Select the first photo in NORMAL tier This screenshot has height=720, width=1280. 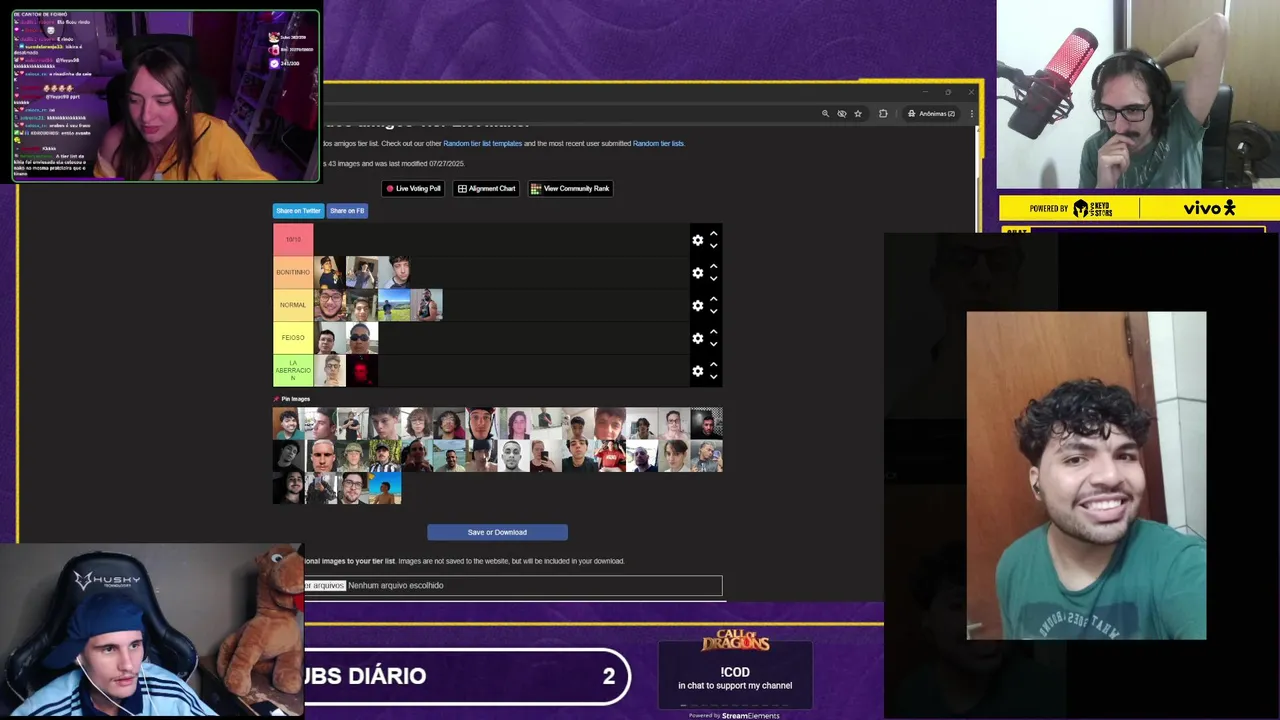tap(330, 305)
